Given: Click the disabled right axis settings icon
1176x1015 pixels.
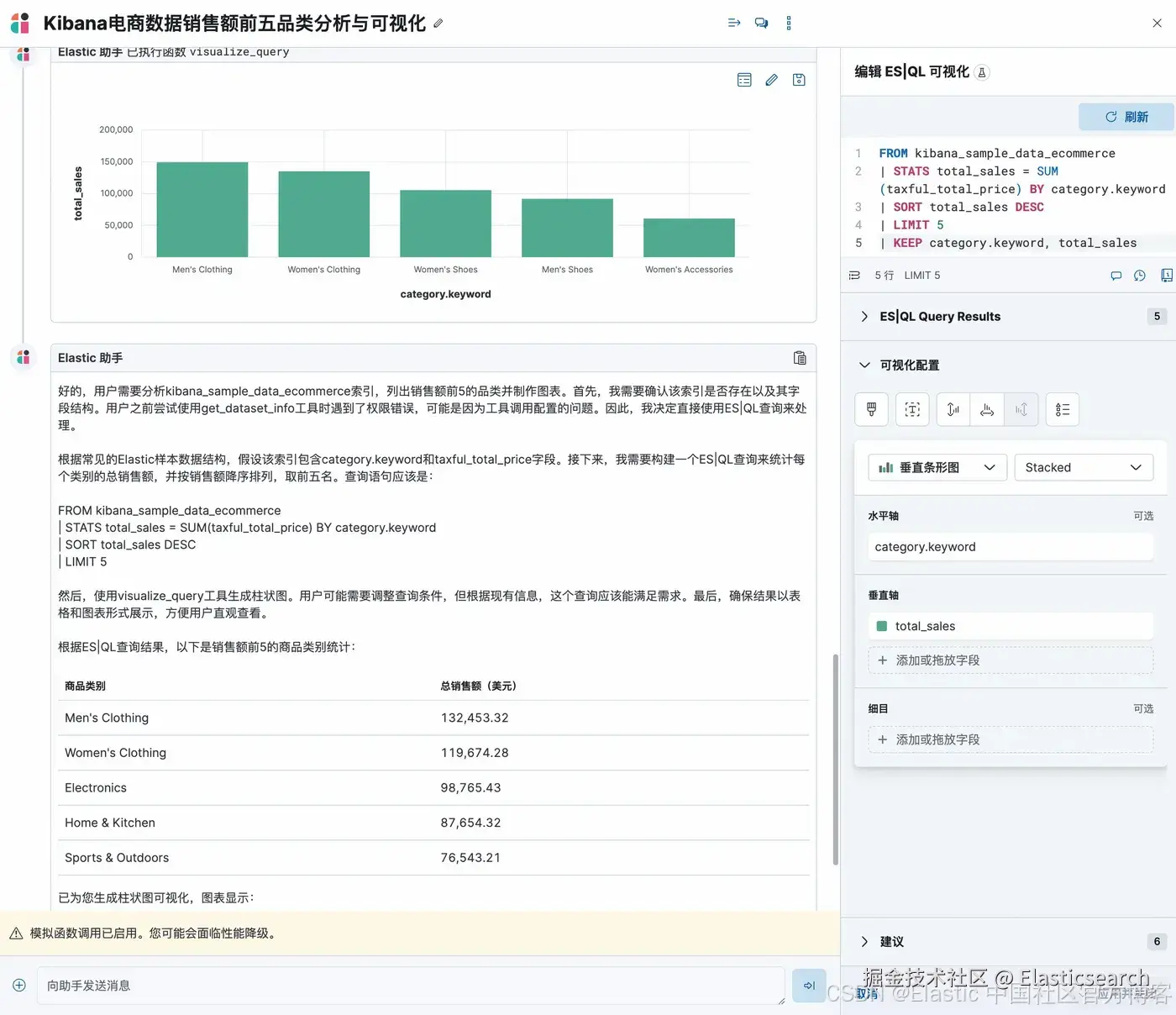Looking at the screenshot, I should (1021, 409).
